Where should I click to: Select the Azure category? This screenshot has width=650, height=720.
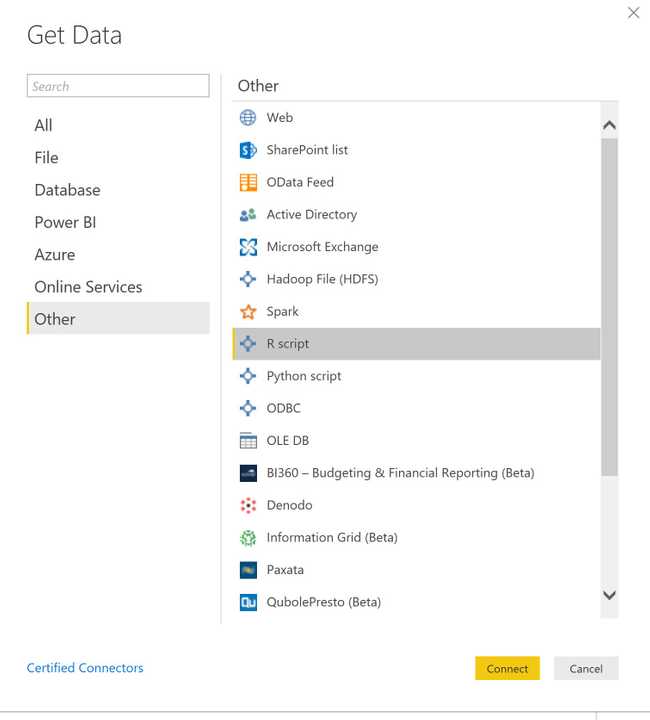pos(118,255)
